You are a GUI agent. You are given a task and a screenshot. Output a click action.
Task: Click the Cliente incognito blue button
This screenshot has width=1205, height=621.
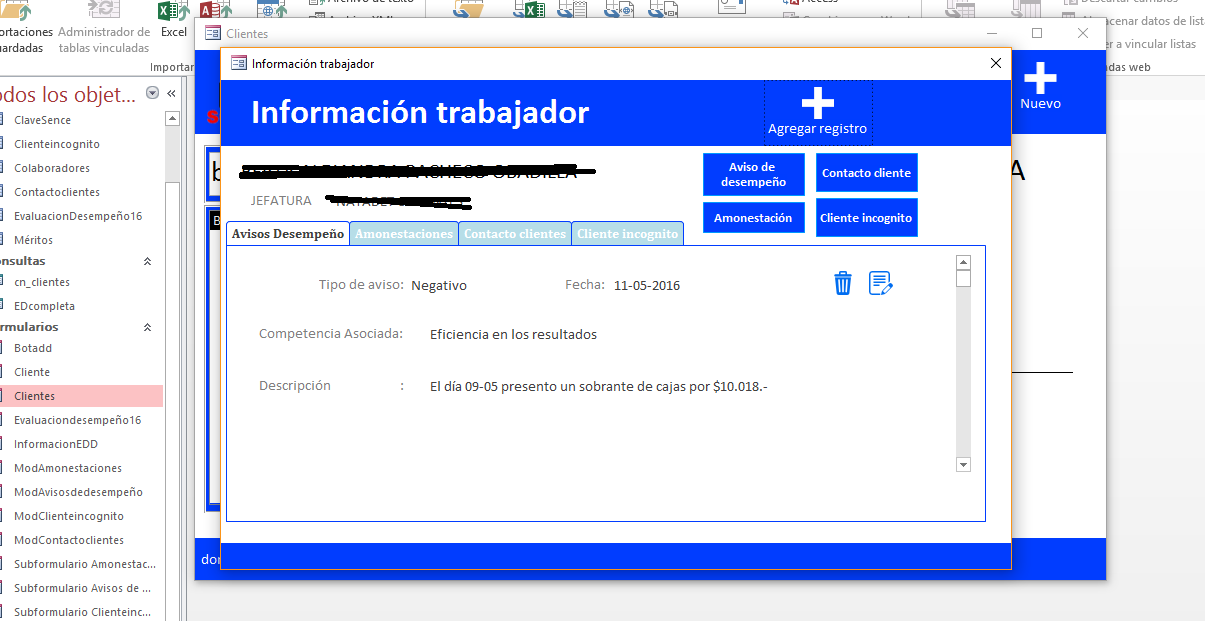(x=866, y=217)
